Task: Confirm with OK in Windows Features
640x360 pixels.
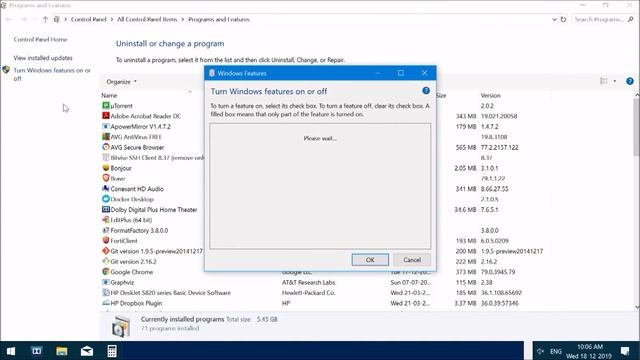Action: 370,260
